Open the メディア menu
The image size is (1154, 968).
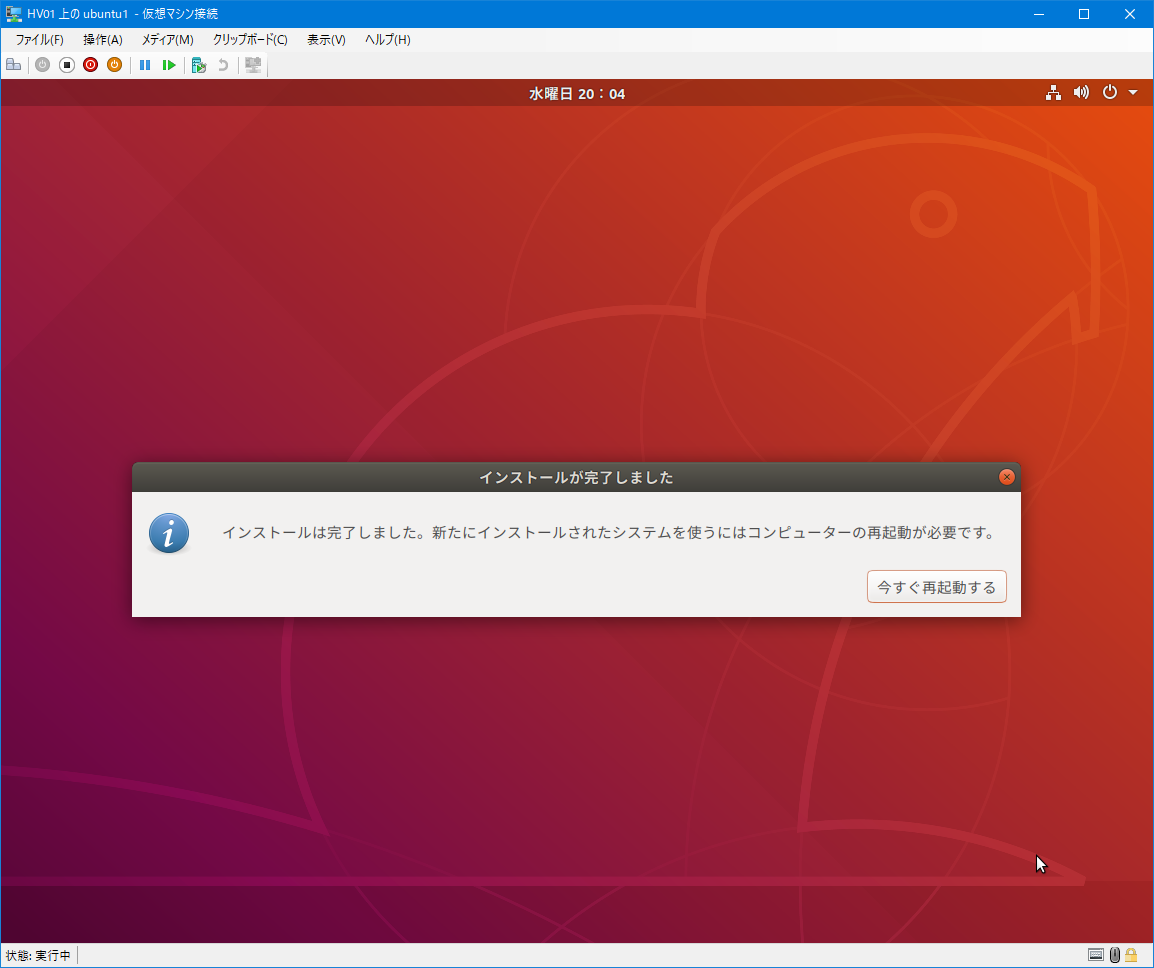click(167, 40)
